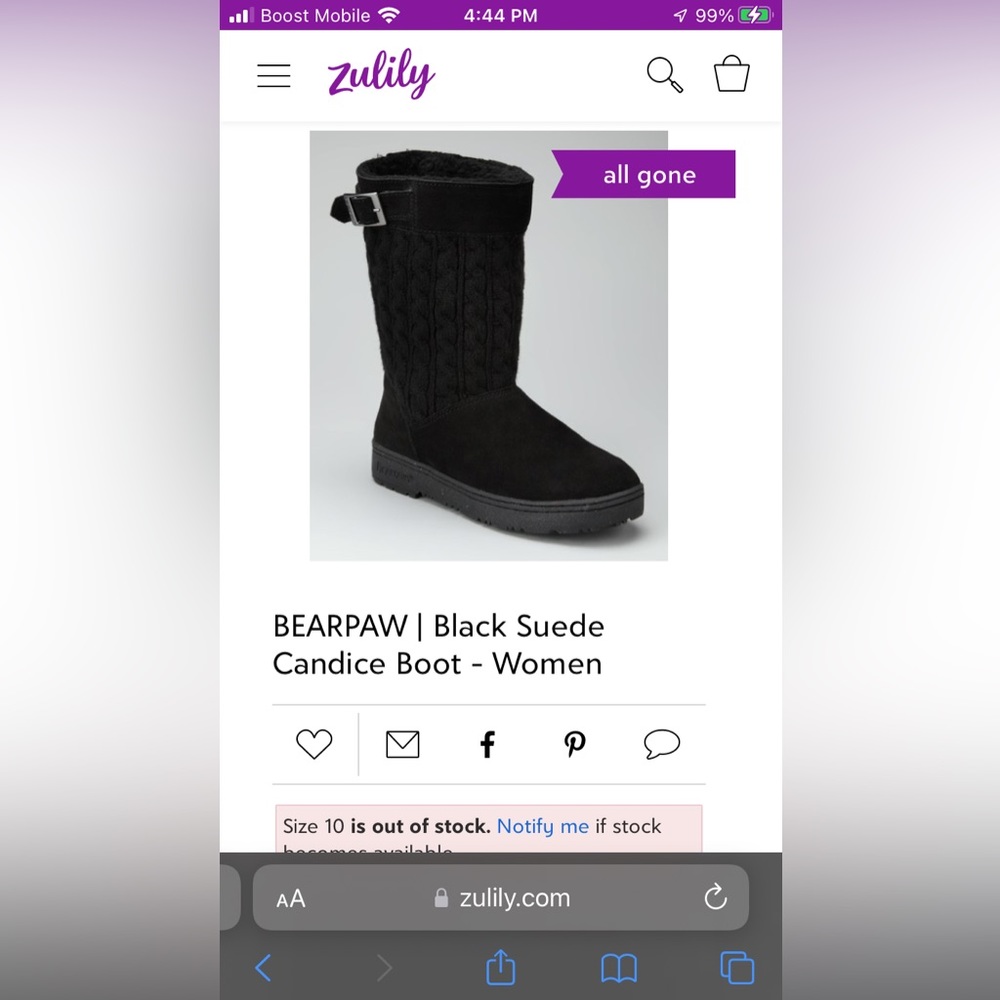This screenshot has width=1000, height=1000.
Task: Go back to previous page
Action: 263,967
